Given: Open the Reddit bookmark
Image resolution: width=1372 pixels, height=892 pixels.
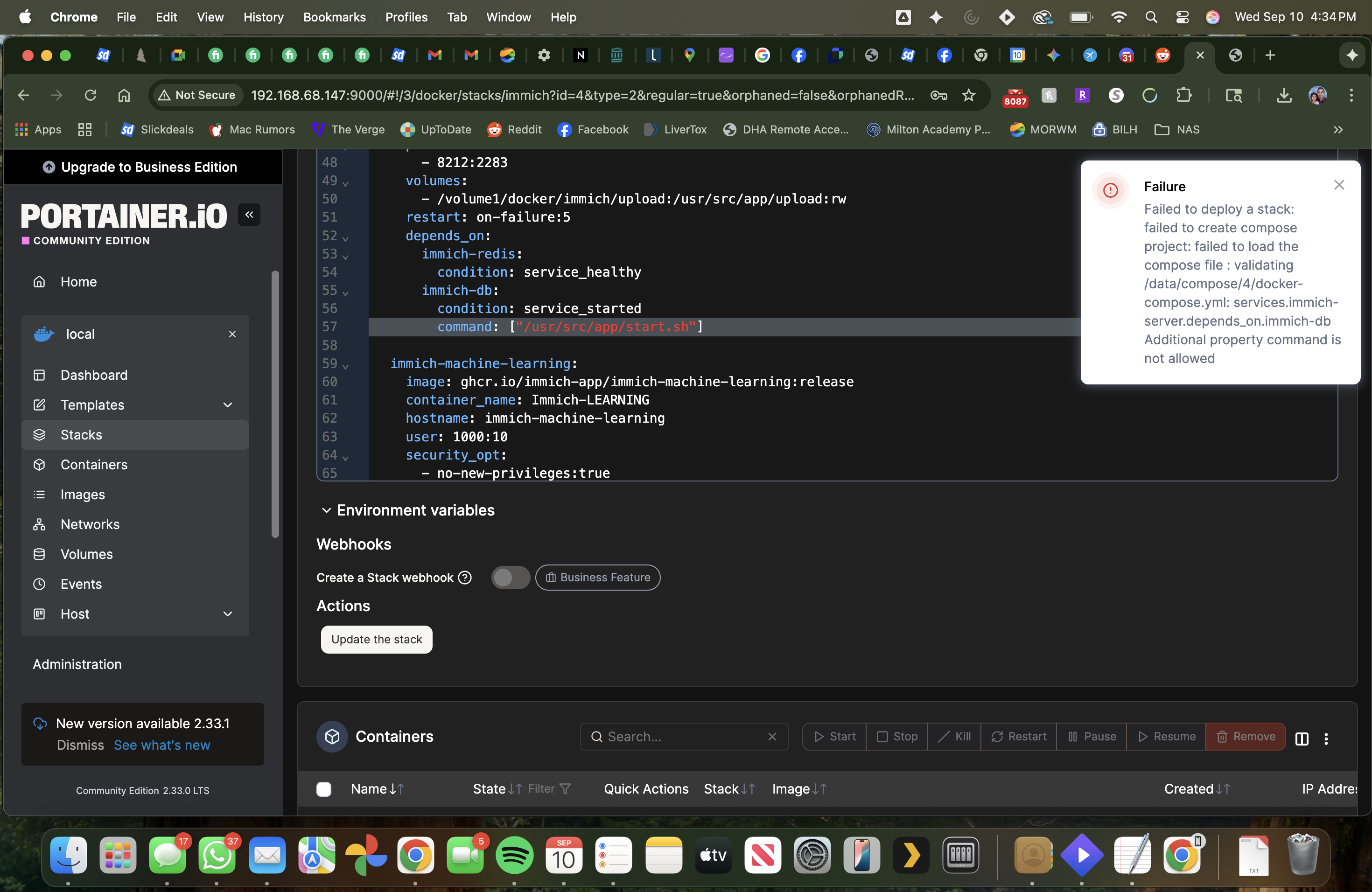Looking at the screenshot, I should (x=514, y=130).
